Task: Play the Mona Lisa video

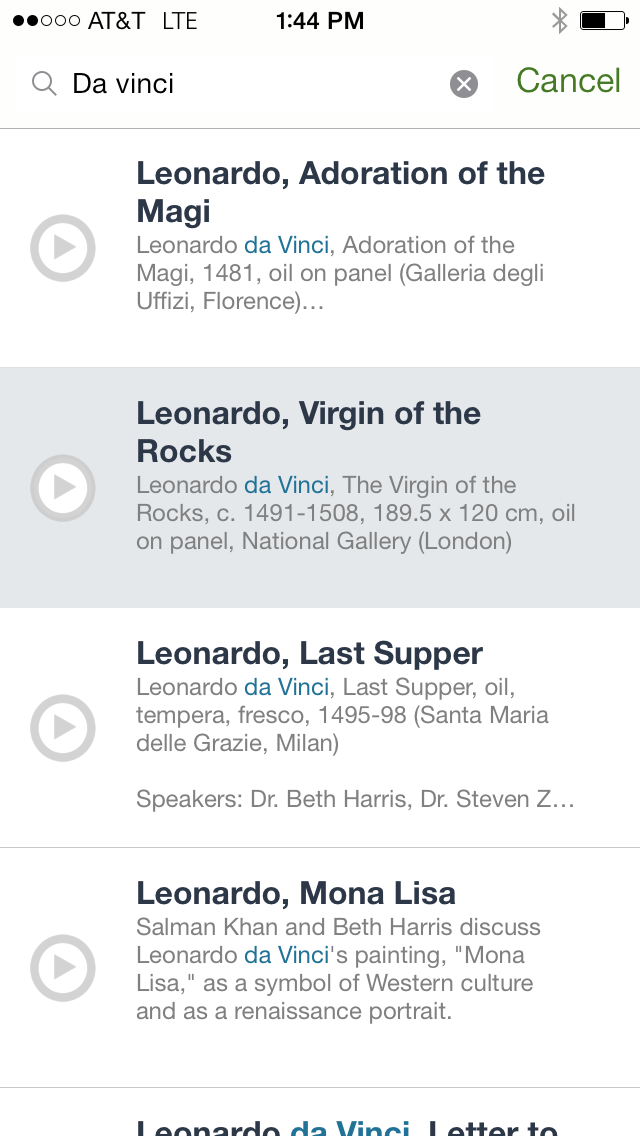Action: tap(63, 967)
